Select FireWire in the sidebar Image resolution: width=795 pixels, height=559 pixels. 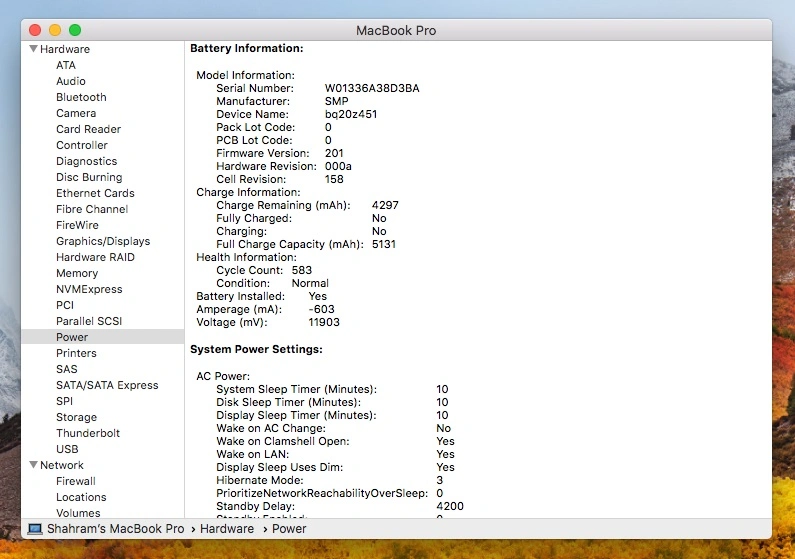(x=77, y=225)
